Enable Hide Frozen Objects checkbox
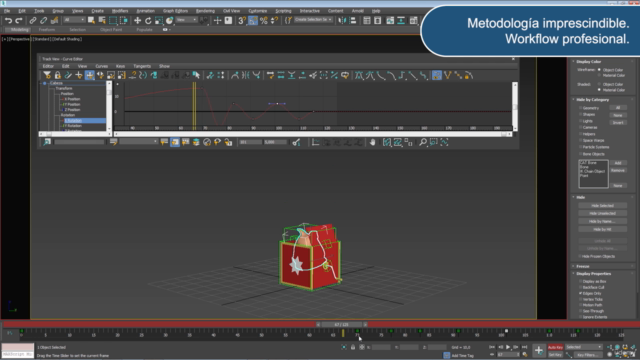Viewport: 640px width, 360px height. [580, 256]
